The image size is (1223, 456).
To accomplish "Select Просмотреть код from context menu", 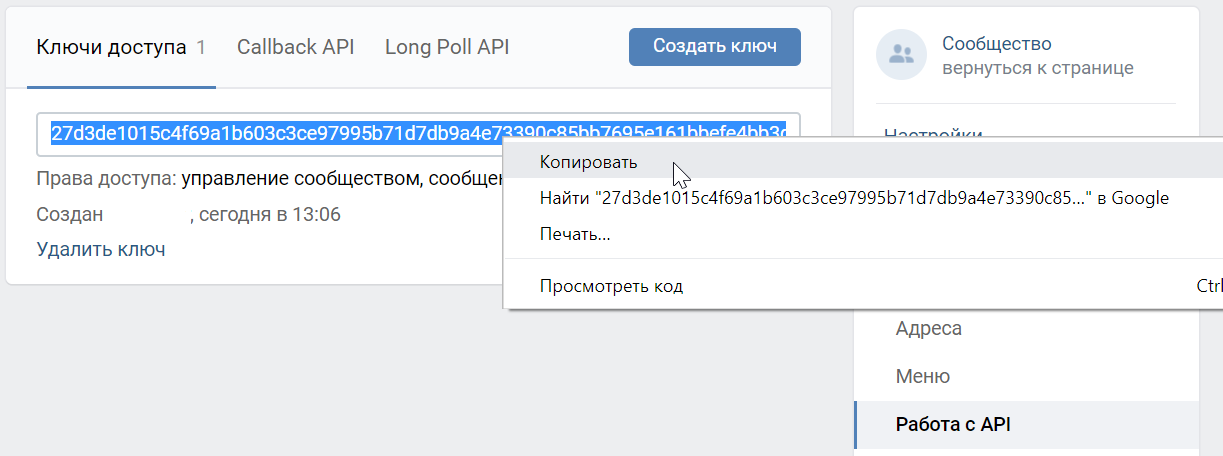I will pos(611,286).
